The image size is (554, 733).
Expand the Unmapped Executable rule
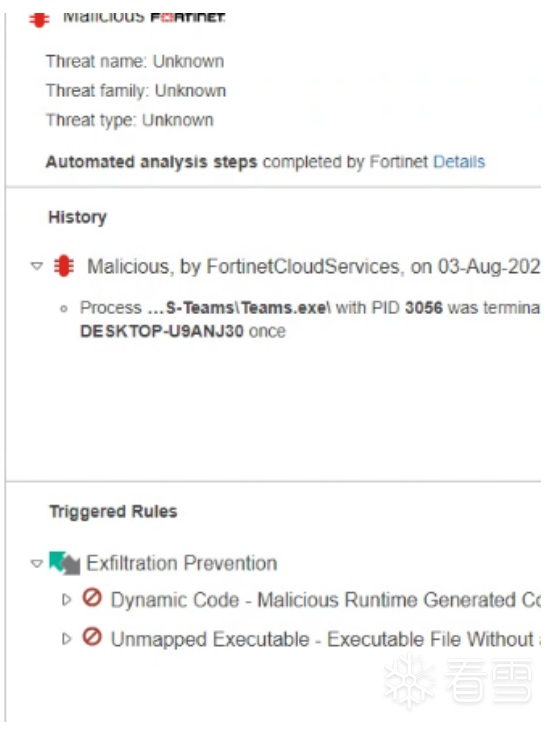[67, 639]
